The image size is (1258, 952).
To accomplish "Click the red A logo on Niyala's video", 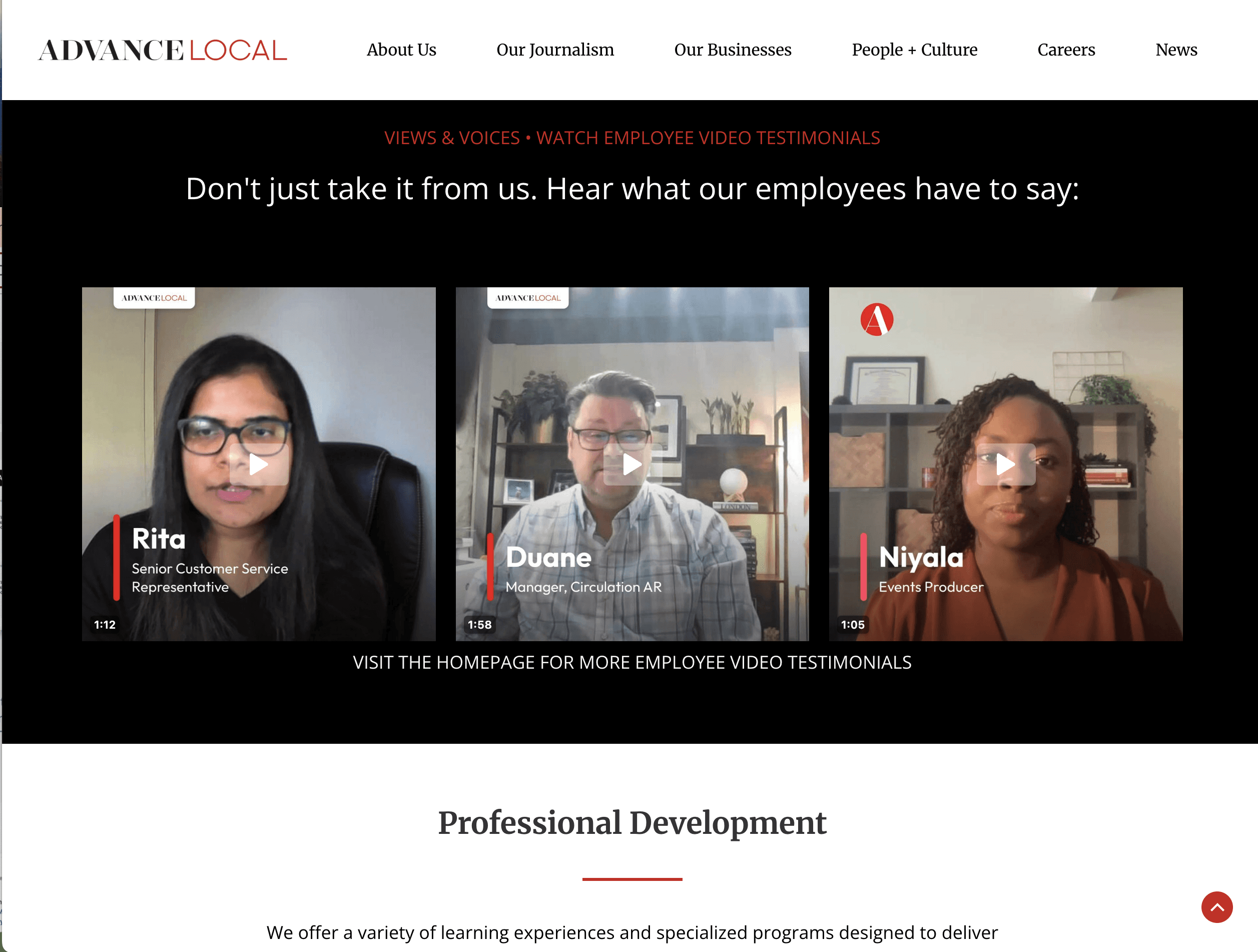I will point(876,319).
